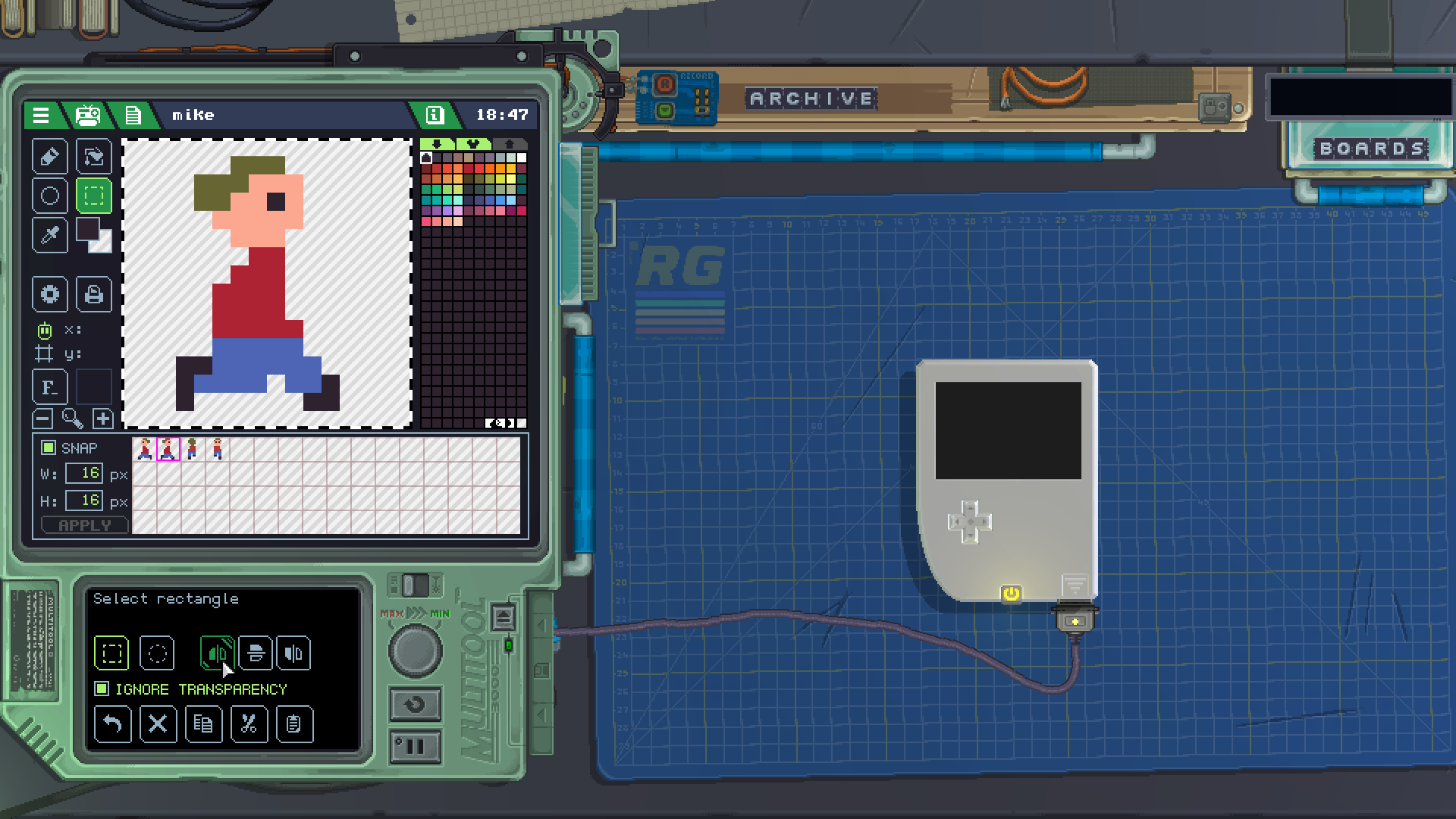Open the hamburger main menu
This screenshot has height=819, width=1456.
[41, 115]
